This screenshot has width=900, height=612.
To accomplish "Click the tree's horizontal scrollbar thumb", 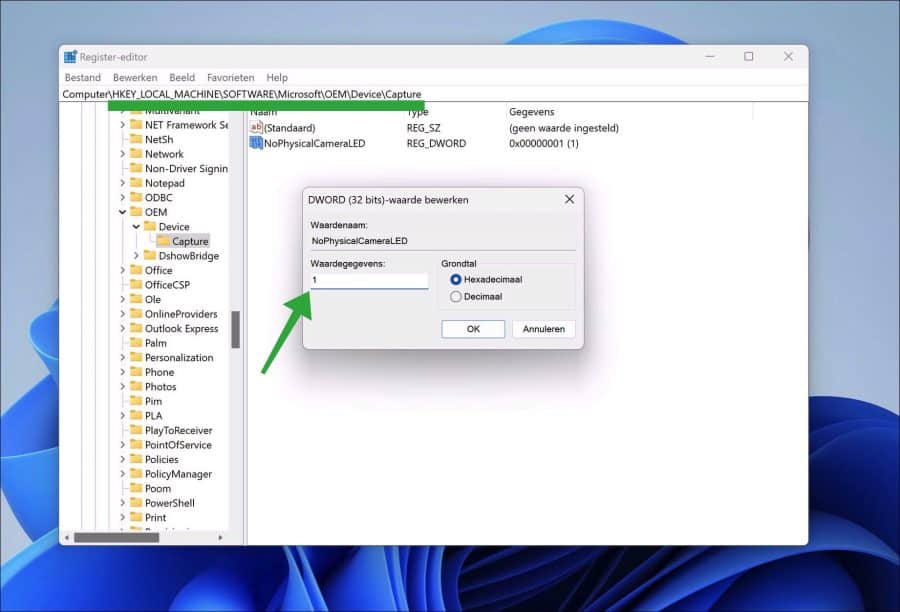I will coord(117,538).
